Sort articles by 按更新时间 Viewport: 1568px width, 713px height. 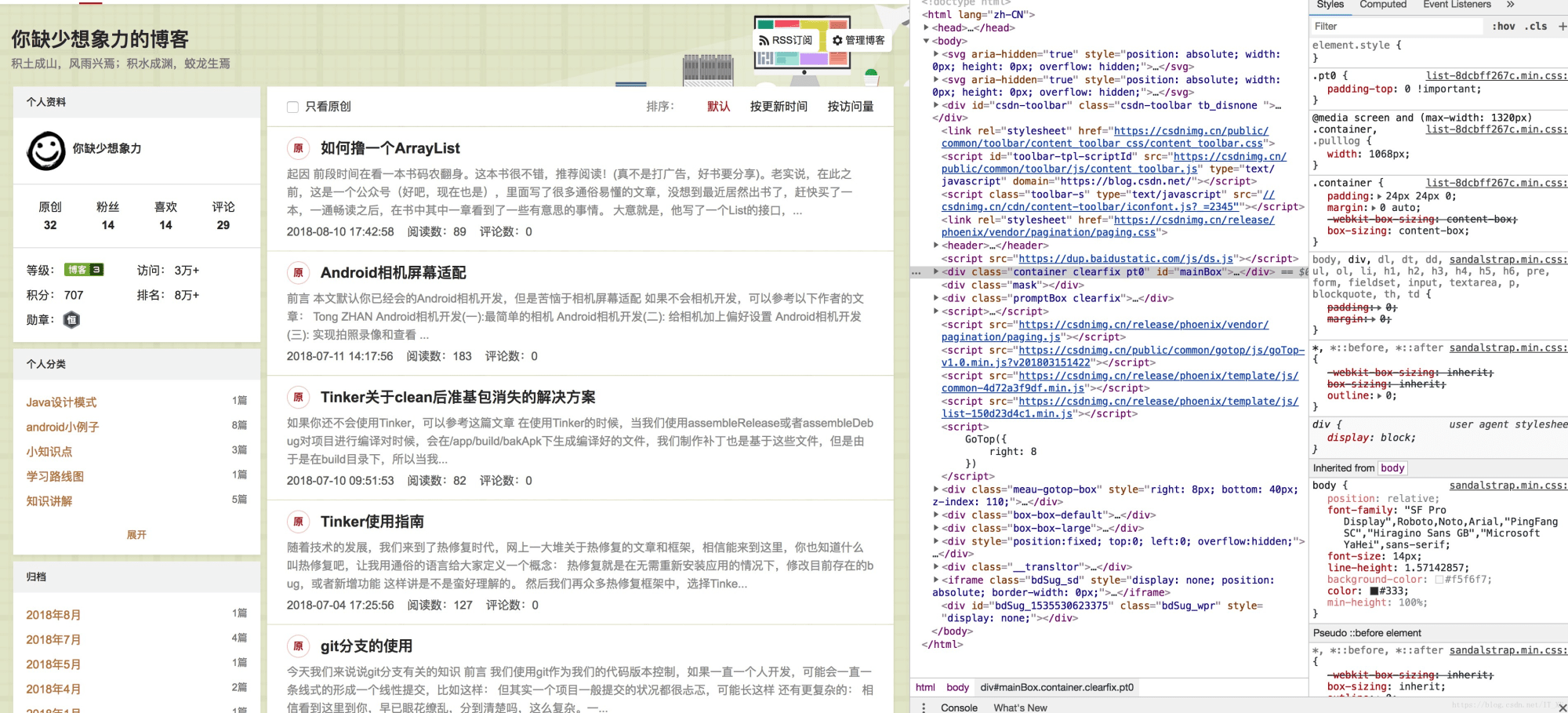[779, 107]
